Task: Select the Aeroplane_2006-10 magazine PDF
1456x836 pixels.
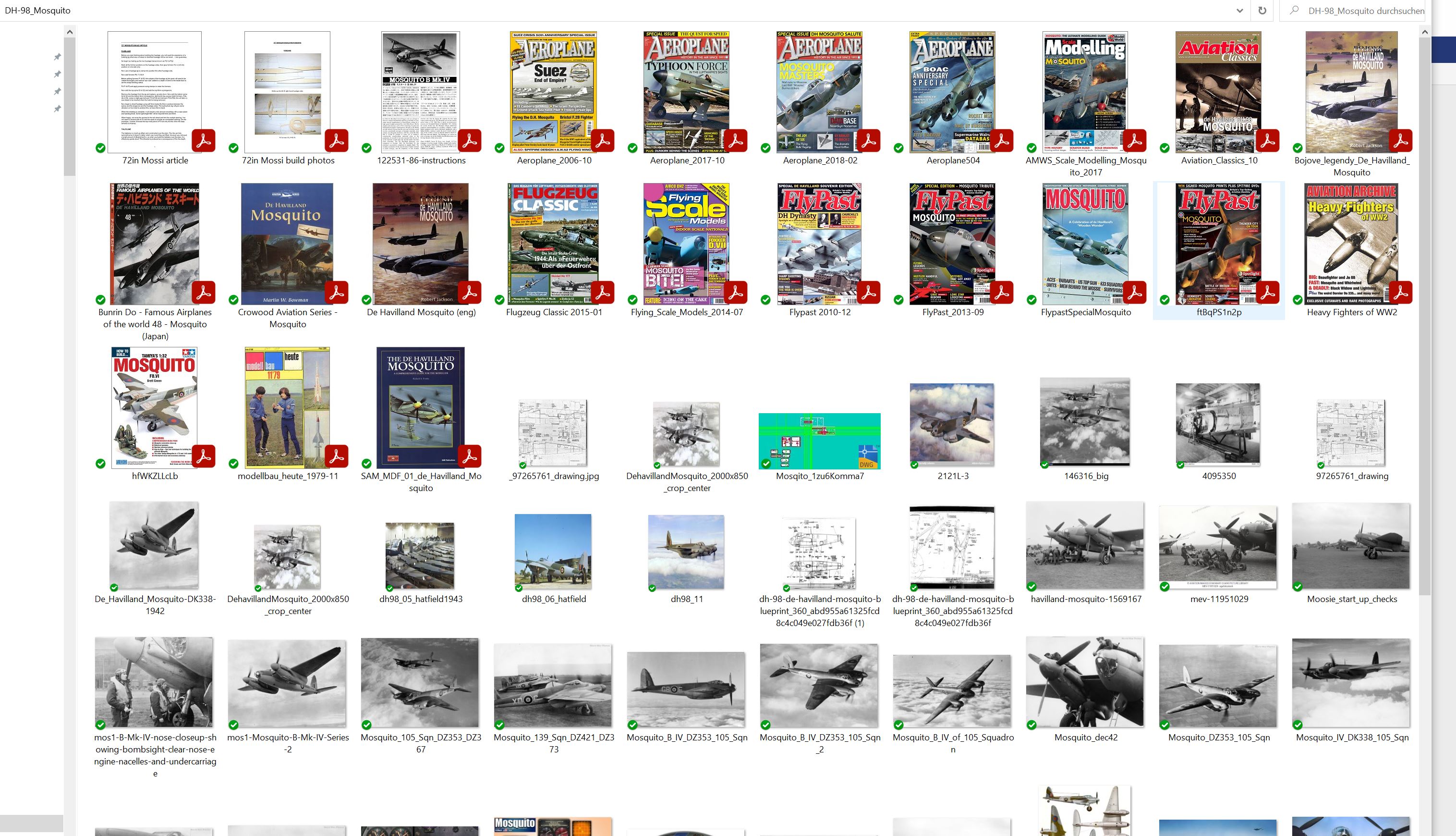Action: pyautogui.click(x=553, y=92)
